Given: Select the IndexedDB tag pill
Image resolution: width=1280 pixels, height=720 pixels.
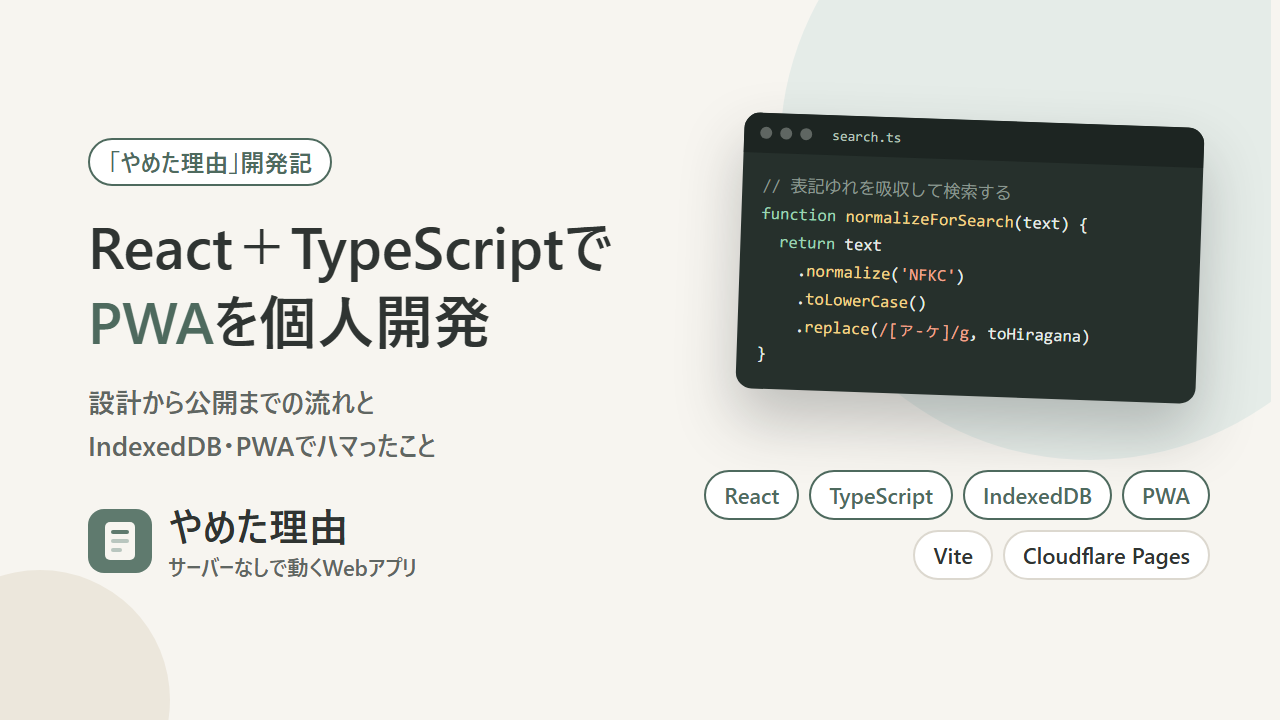Looking at the screenshot, I should 1037,495.
